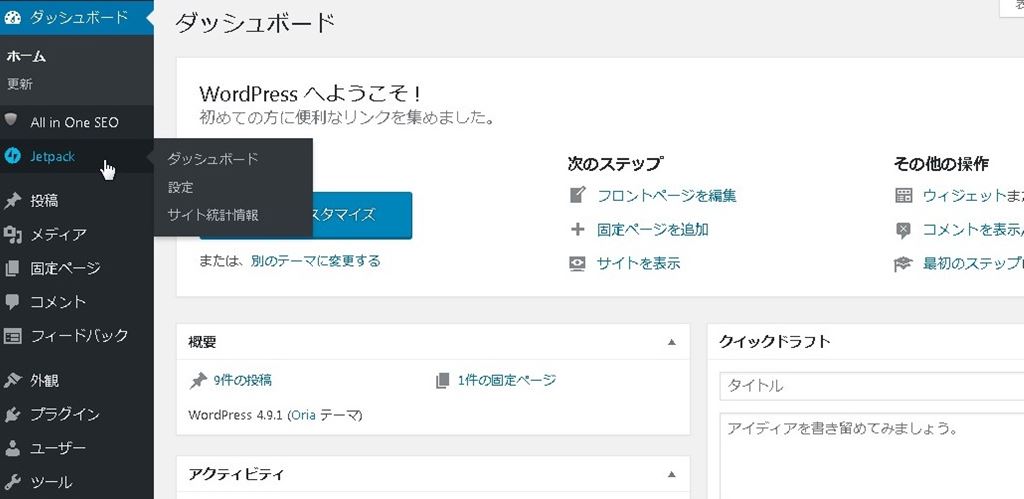The width and height of the screenshot is (1024, 499).
Task: Open the フロントページを編集 link
Action: coord(666,196)
